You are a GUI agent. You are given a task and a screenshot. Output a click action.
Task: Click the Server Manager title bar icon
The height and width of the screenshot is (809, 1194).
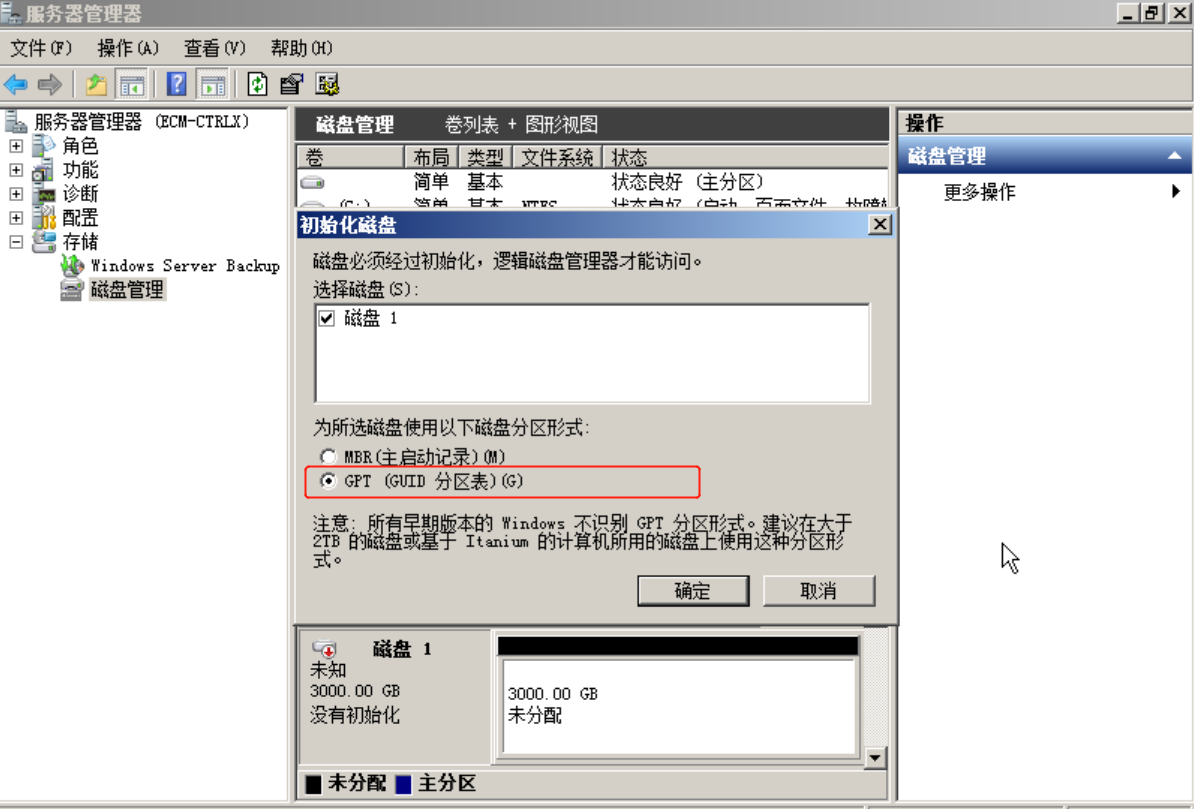tap(11, 13)
